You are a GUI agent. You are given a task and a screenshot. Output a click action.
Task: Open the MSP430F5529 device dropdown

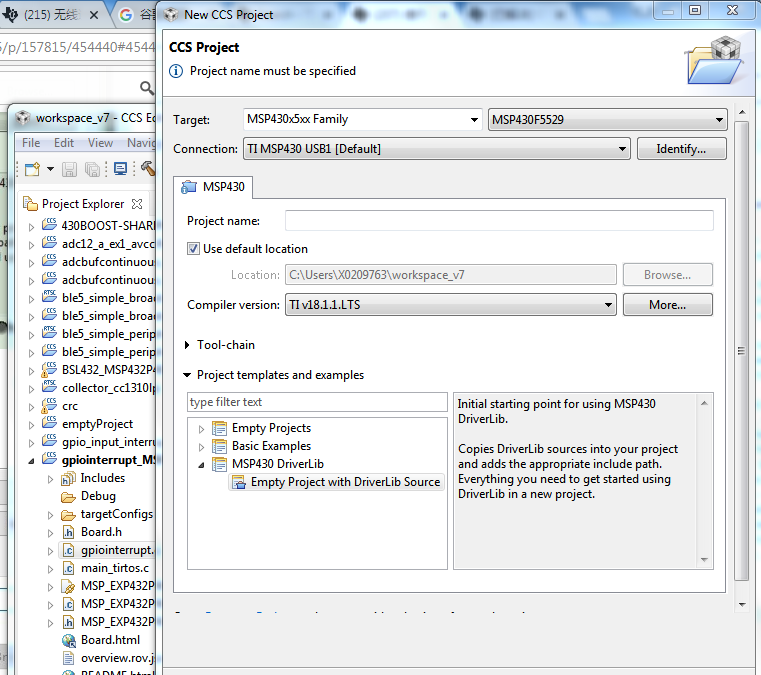click(x=608, y=119)
